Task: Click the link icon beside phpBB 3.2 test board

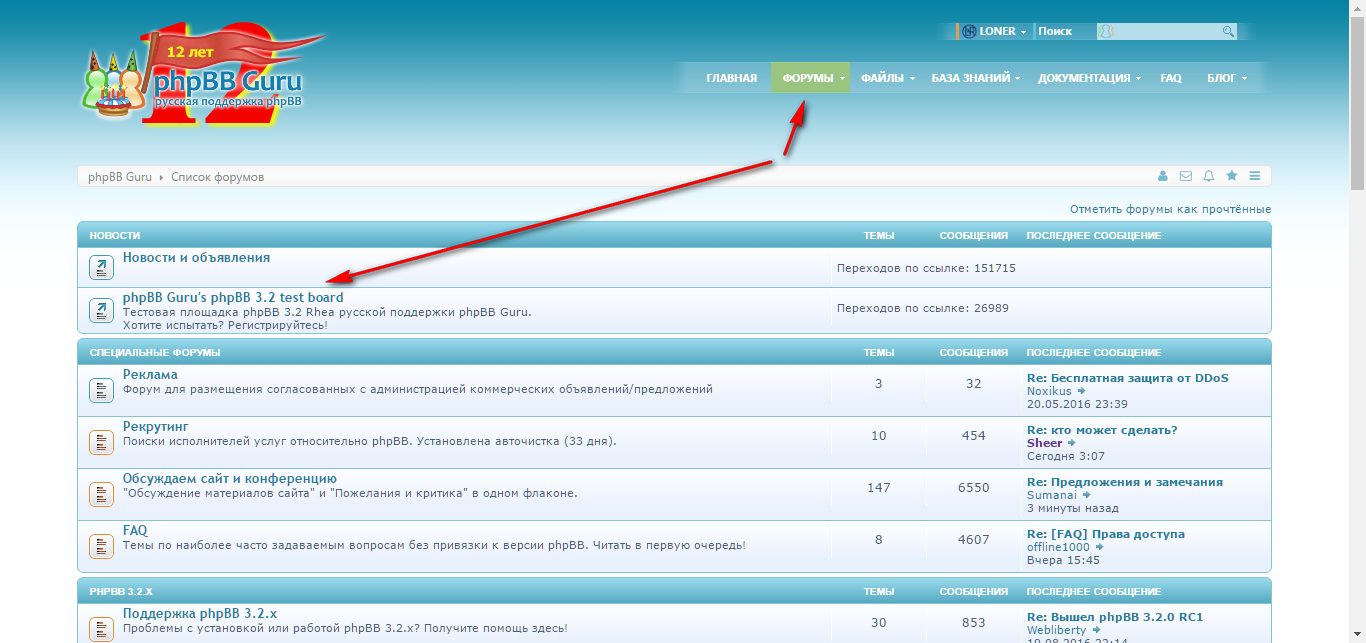Action: 101,310
